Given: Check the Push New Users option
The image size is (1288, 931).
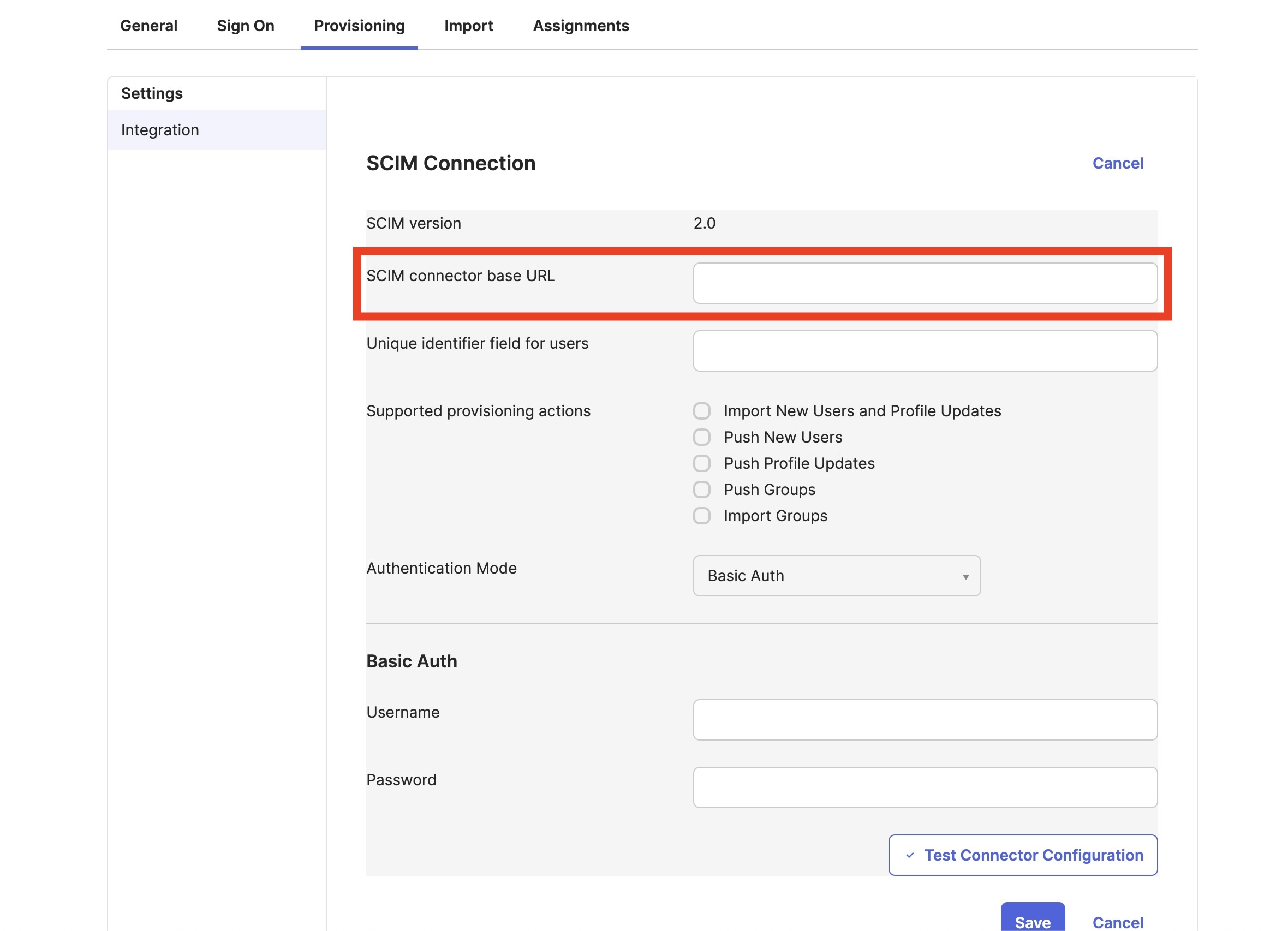Looking at the screenshot, I should pos(701,437).
